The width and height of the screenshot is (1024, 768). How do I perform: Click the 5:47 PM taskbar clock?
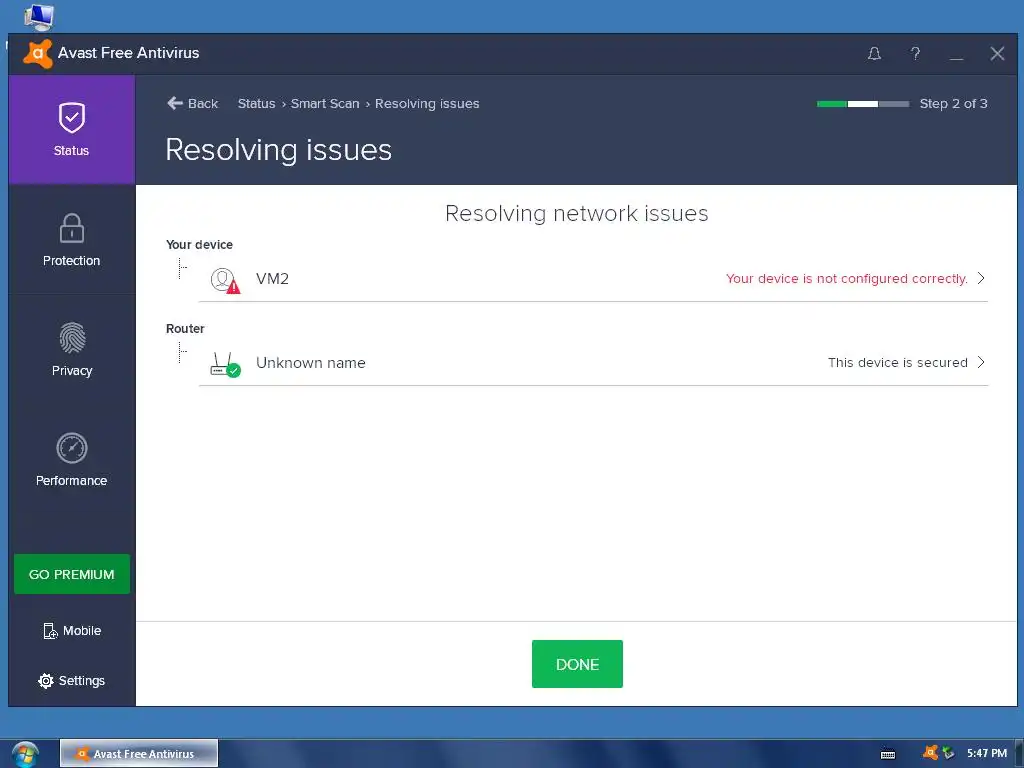(x=987, y=753)
